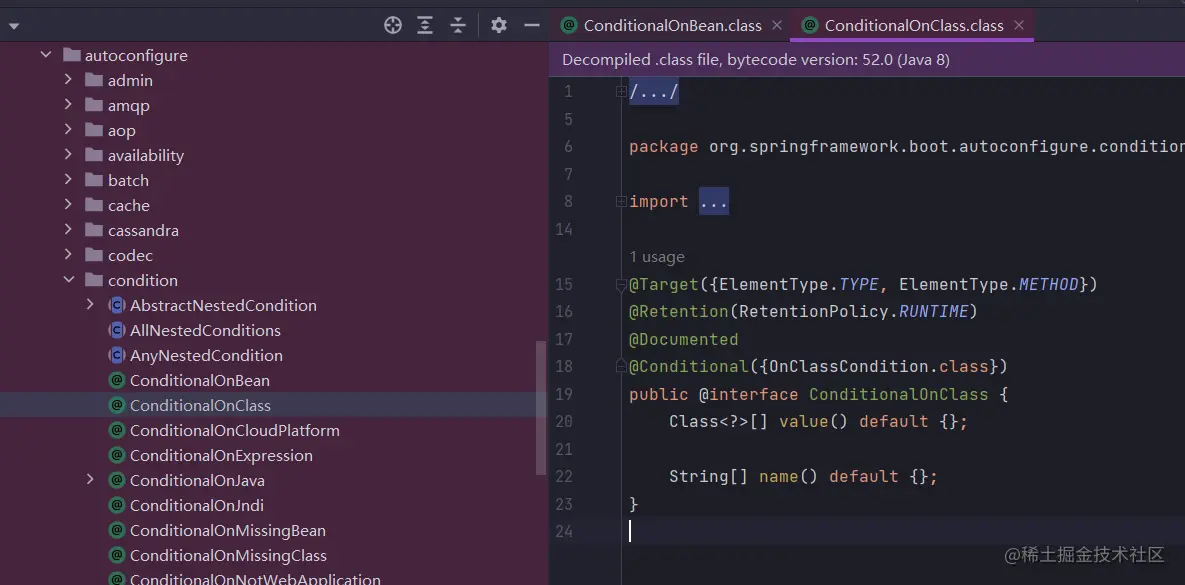This screenshot has height=585, width=1185.
Task: Switch to ConditionalOnBean.class tab
Action: tap(673, 26)
